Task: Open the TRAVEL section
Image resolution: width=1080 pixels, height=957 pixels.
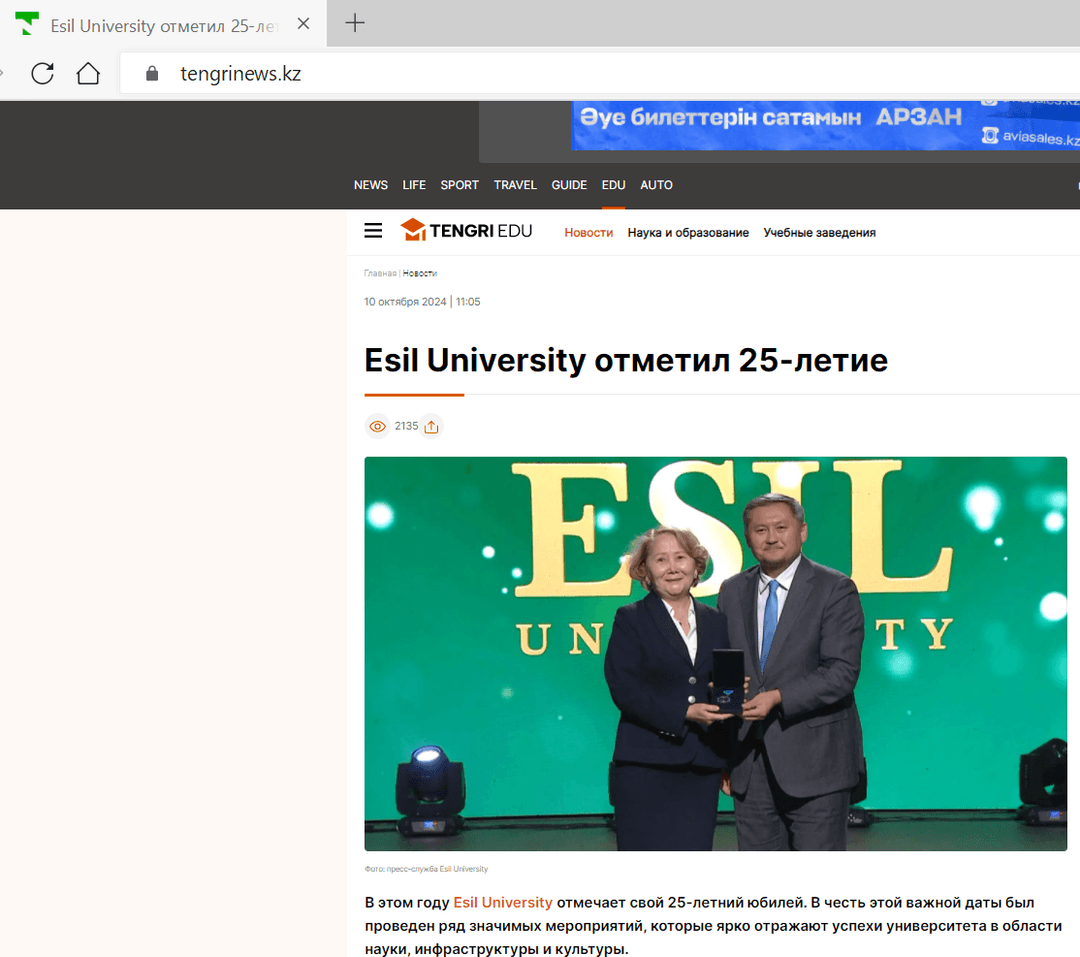Action: [x=515, y=185]
